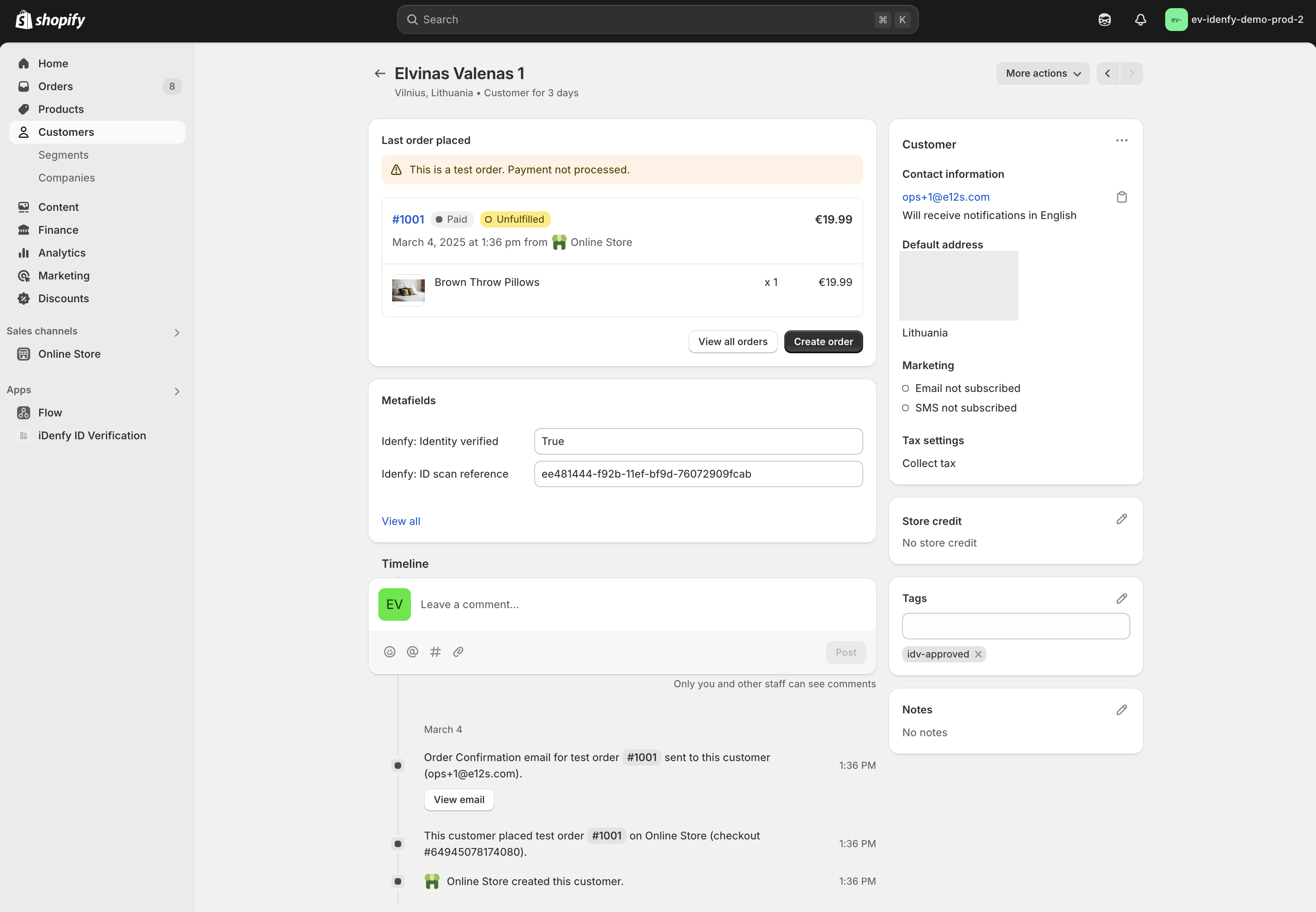1316x912 pixels.
Task: Click the mention @ icon in comment box
Action: pyautogui.click(x=413, y=652)
